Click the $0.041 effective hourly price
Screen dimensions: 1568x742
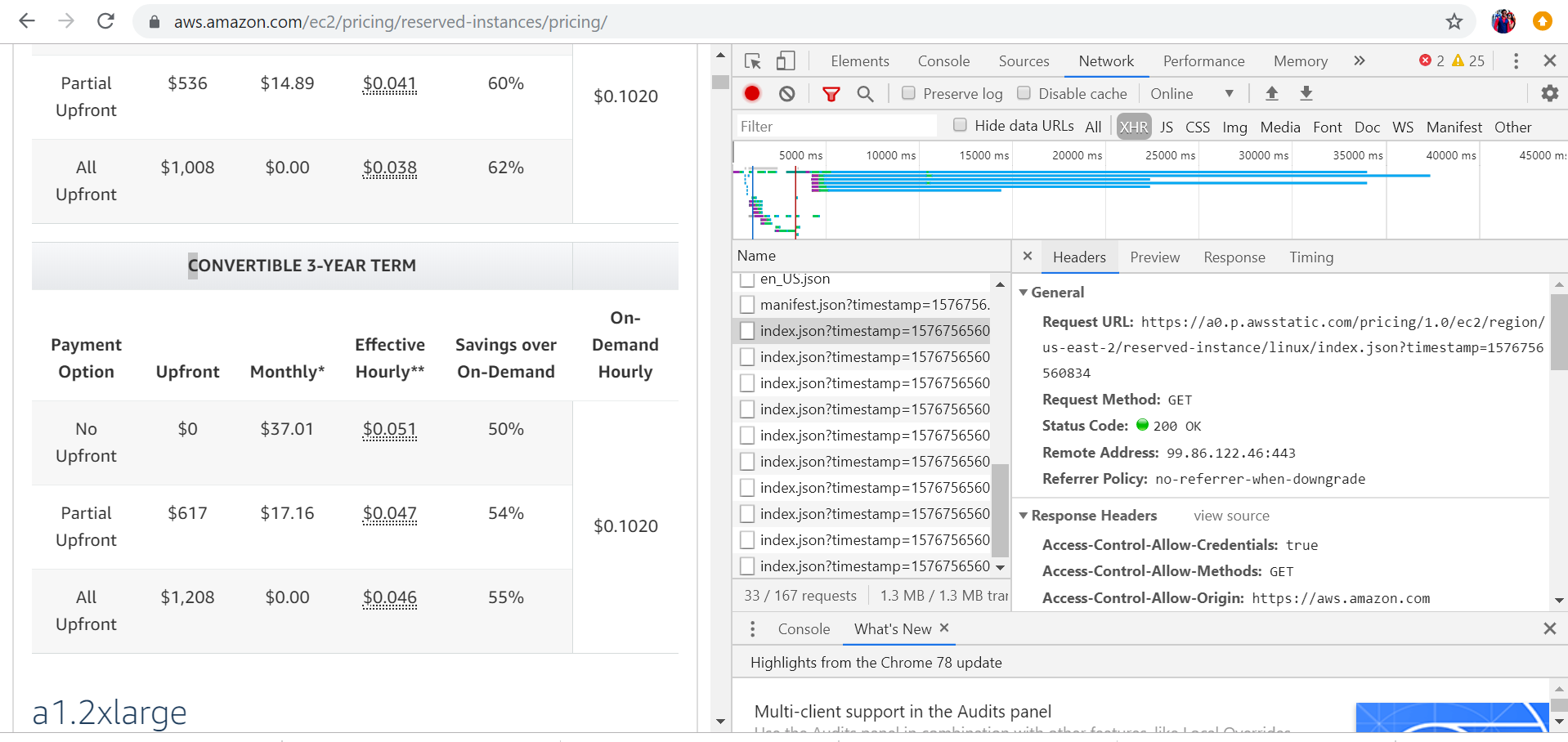(x=390, y=83)
